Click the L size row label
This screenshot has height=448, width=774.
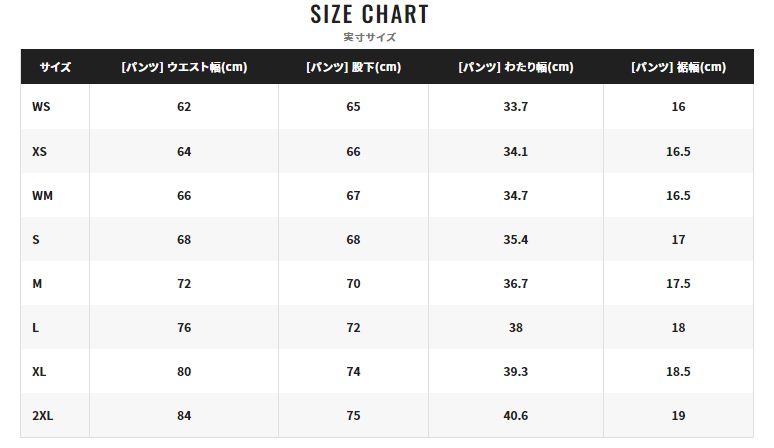(36, 328)
